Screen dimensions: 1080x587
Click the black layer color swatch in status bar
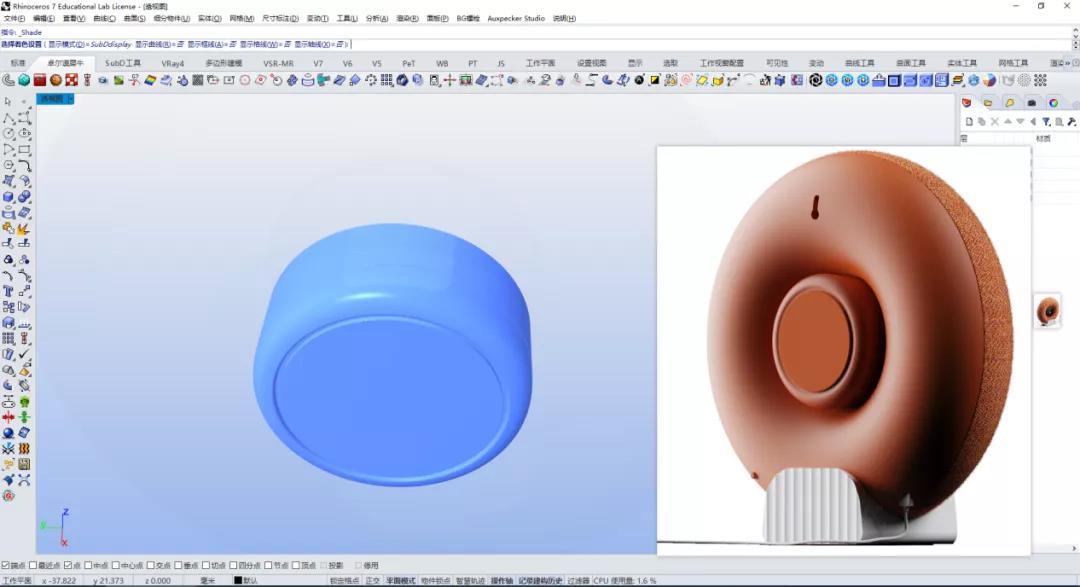pos(238,581)
